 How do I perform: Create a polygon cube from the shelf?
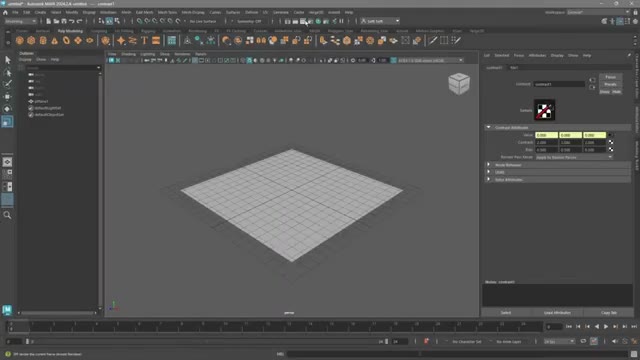coord(31,40)
